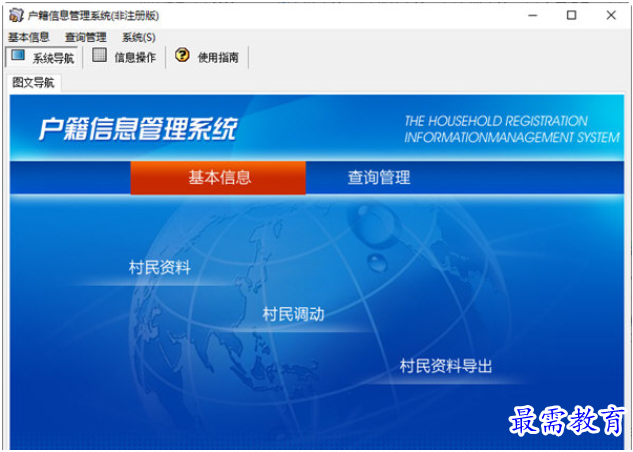
Task: Minimize the 户籍信息管理系统 window
Action: pyautogui.click(x=533, y=16)
